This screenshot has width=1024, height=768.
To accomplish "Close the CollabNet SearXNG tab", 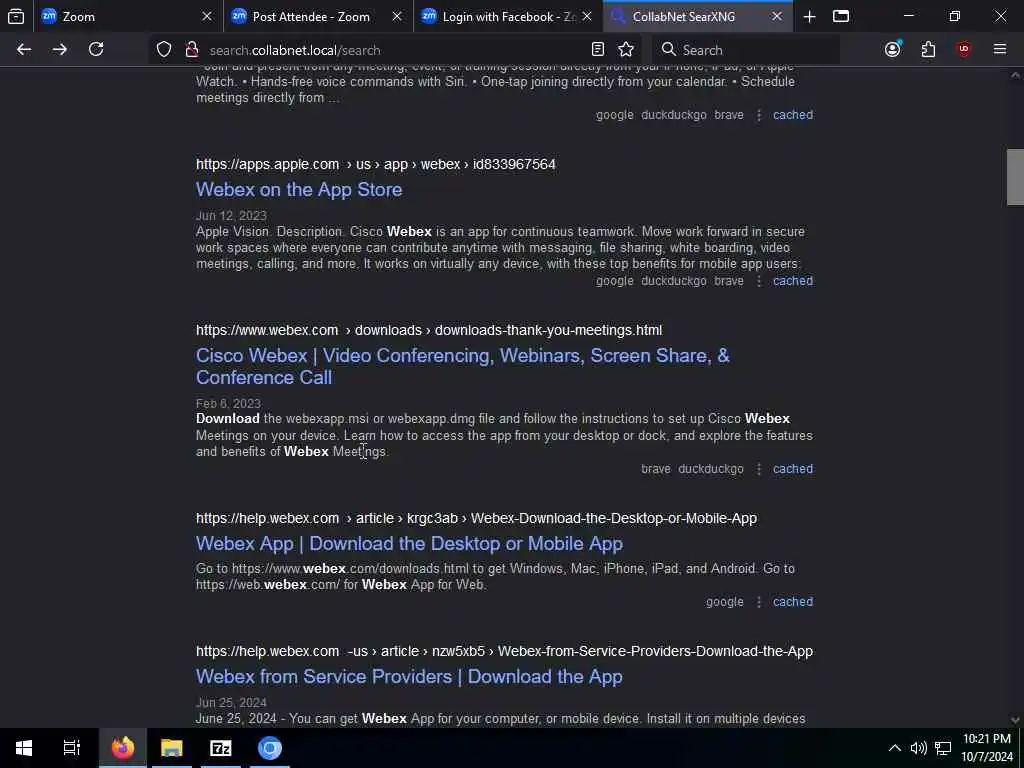I will [x=777, y=17].
